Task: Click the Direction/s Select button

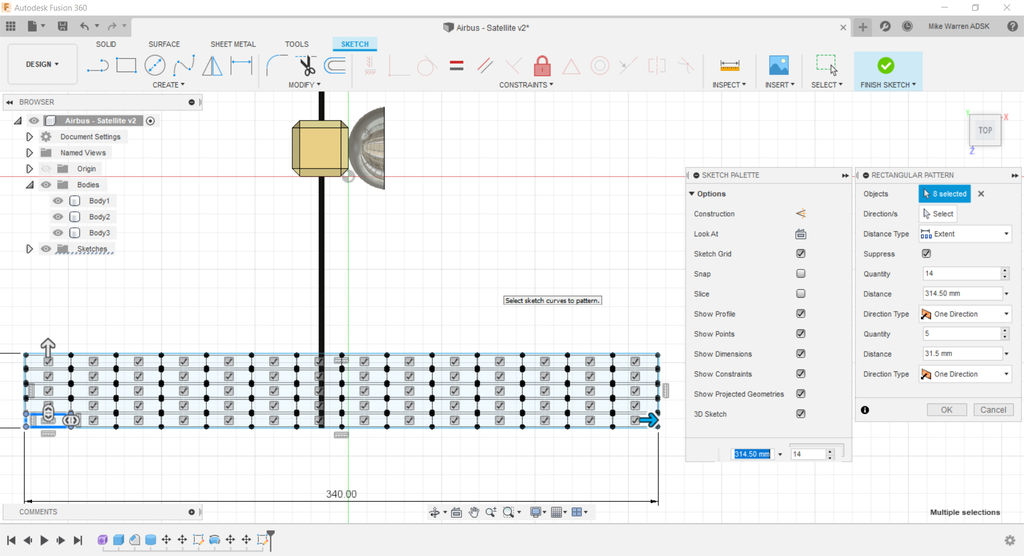Action: point(937,214)
